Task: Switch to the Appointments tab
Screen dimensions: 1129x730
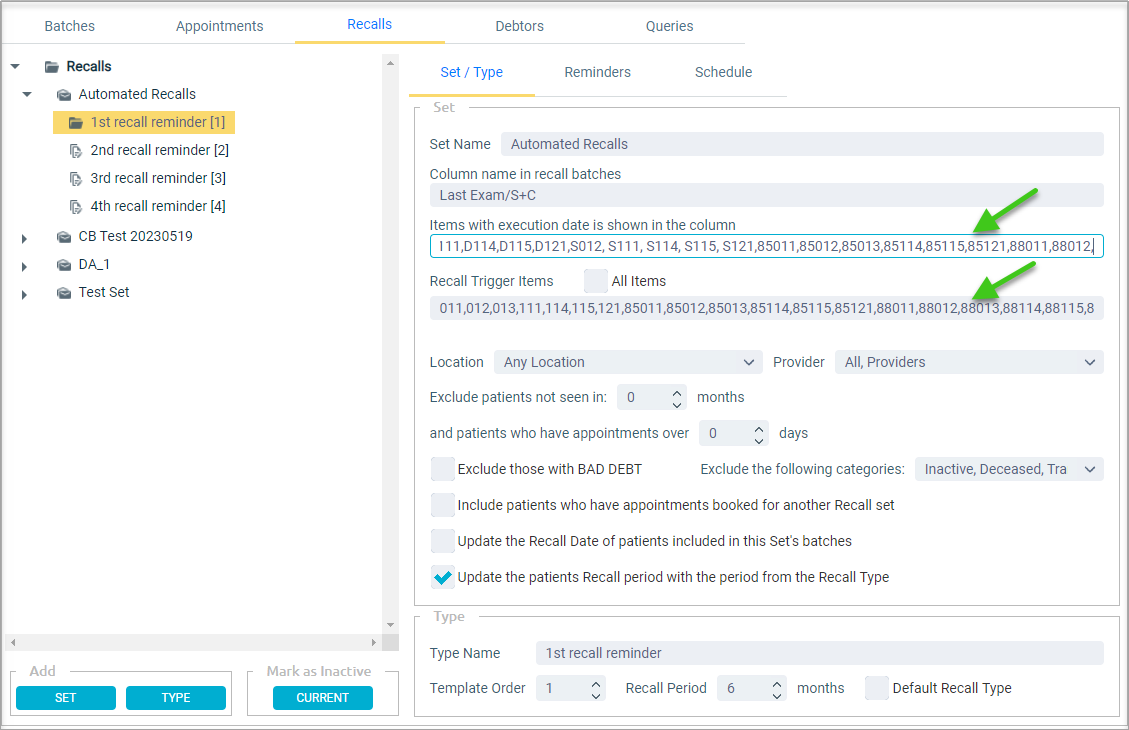Action: (x=220, y=26)
